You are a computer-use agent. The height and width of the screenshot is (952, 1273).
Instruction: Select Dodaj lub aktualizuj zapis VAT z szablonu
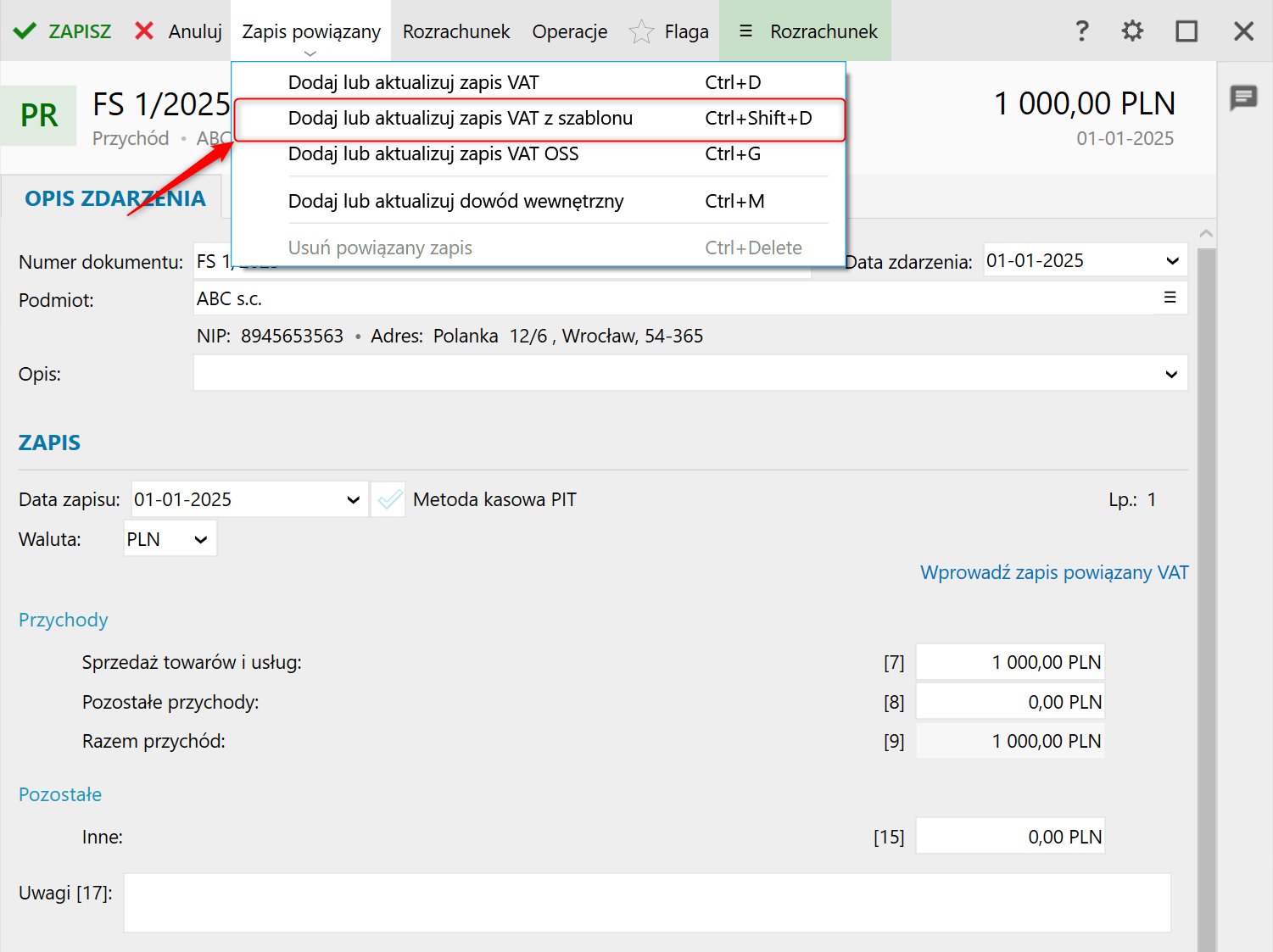539,118
